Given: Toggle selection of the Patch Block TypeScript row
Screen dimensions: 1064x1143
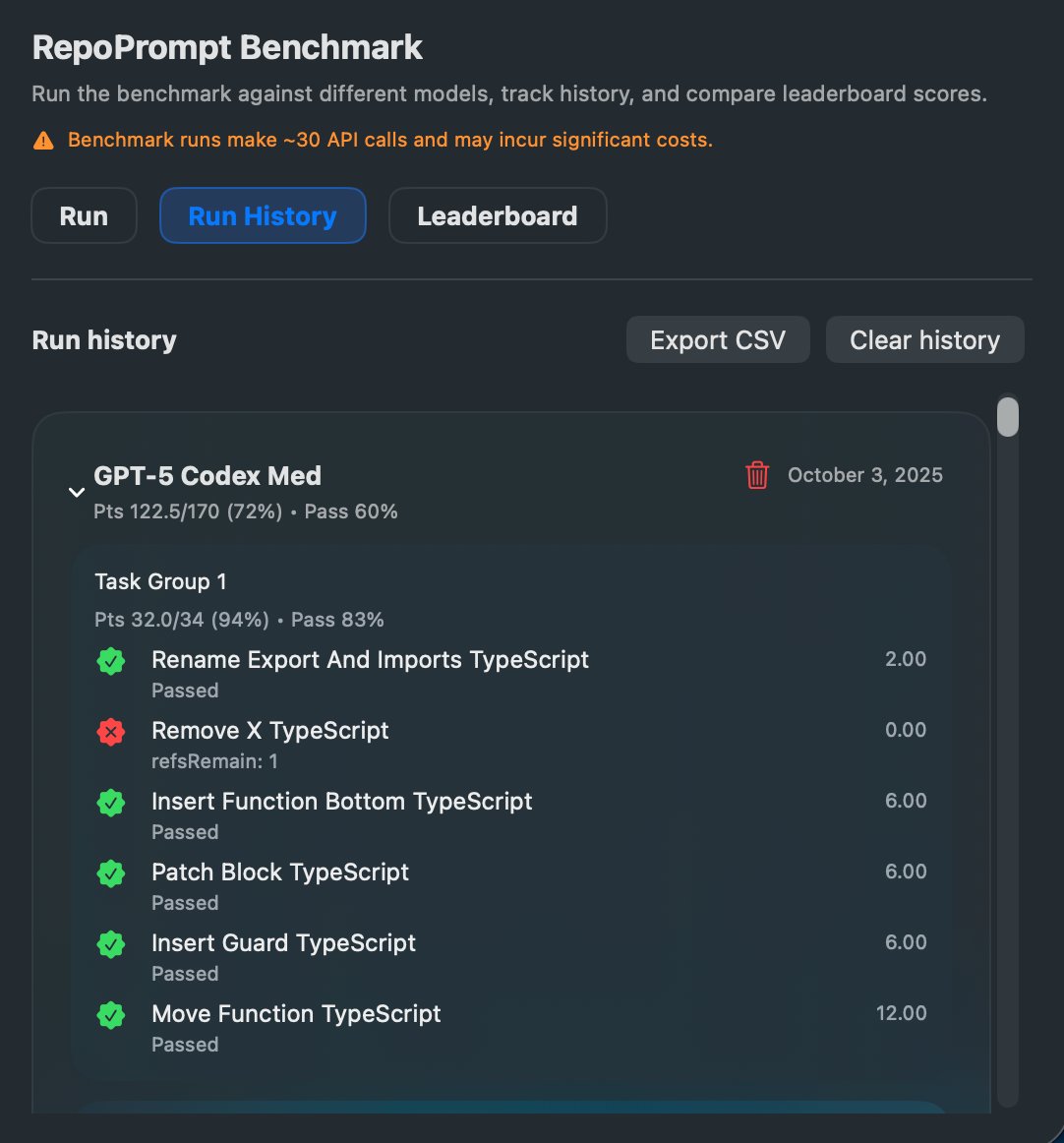Looking at the screenshot, I should pos(280,872).
